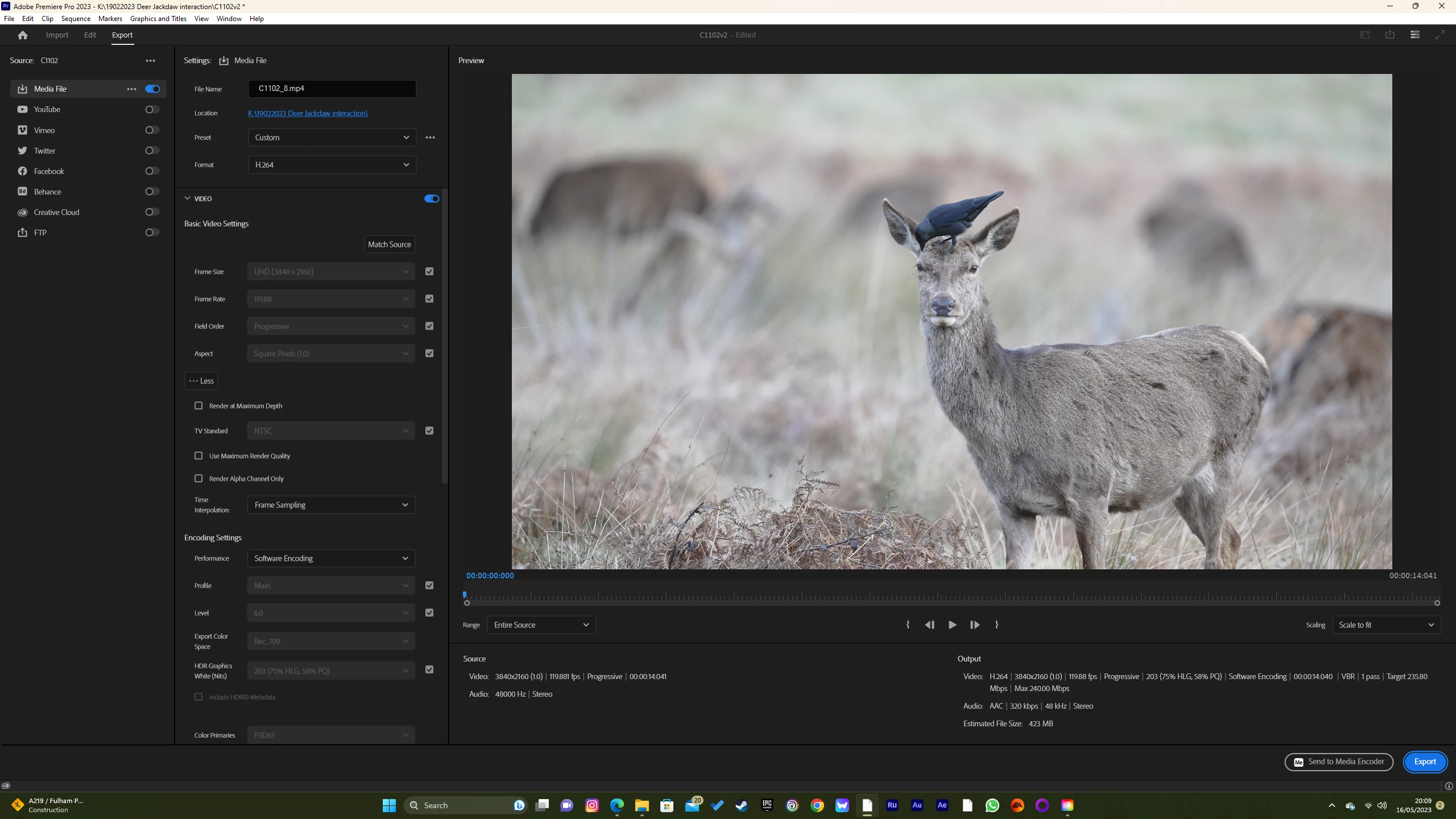Screen dimensions: 1456x819
Task: Open the workspaces menu icon
Action: point(1414,35)
